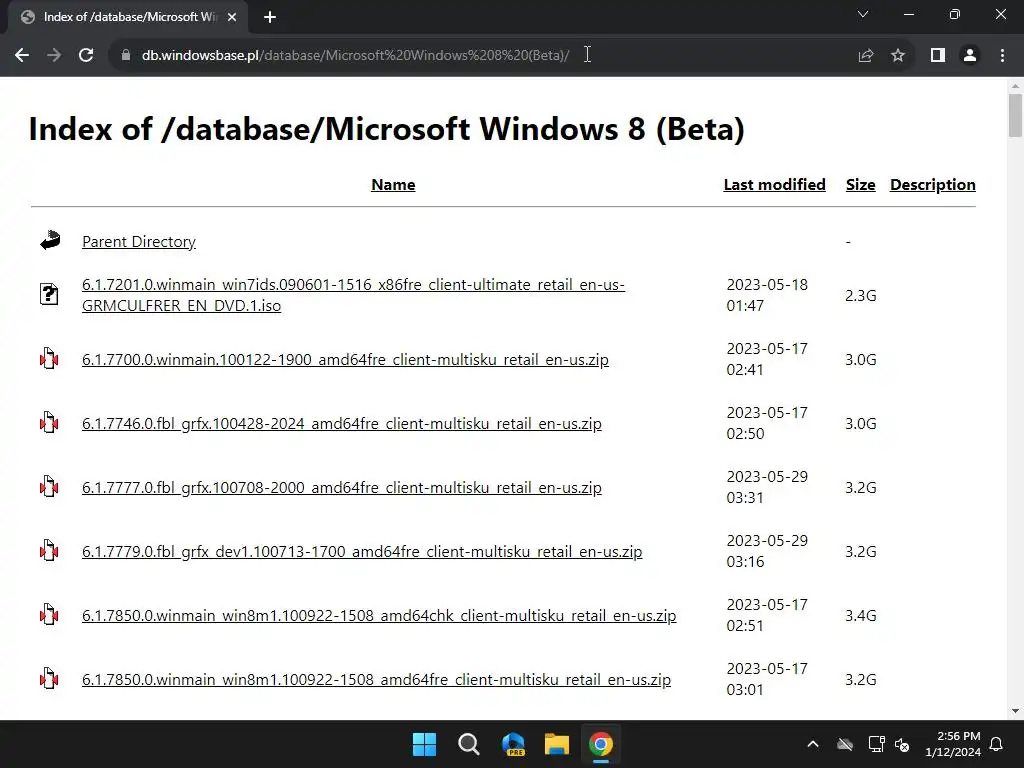Click the Chrome taskbar icon
Screen dimensions: 1024x768
coord(601,744)
